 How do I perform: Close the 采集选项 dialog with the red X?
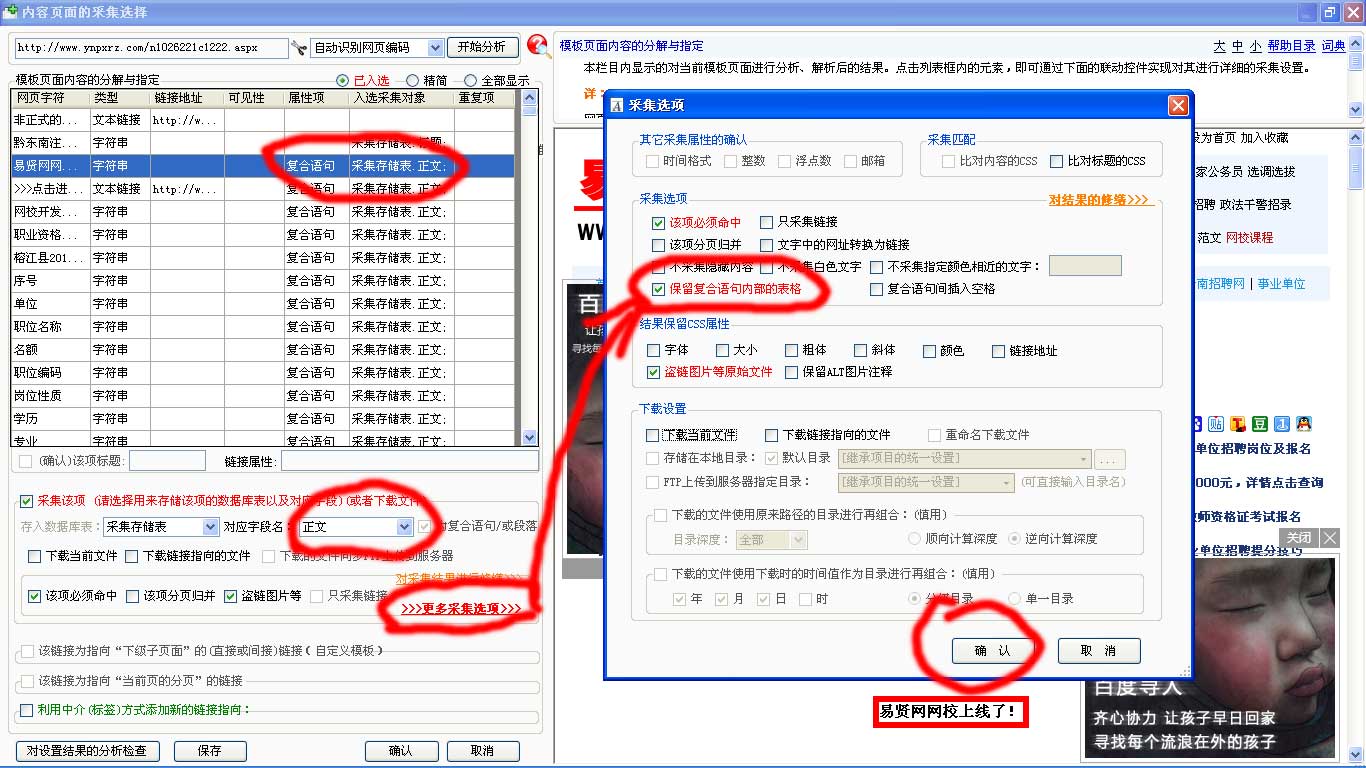click(1178, 105)
